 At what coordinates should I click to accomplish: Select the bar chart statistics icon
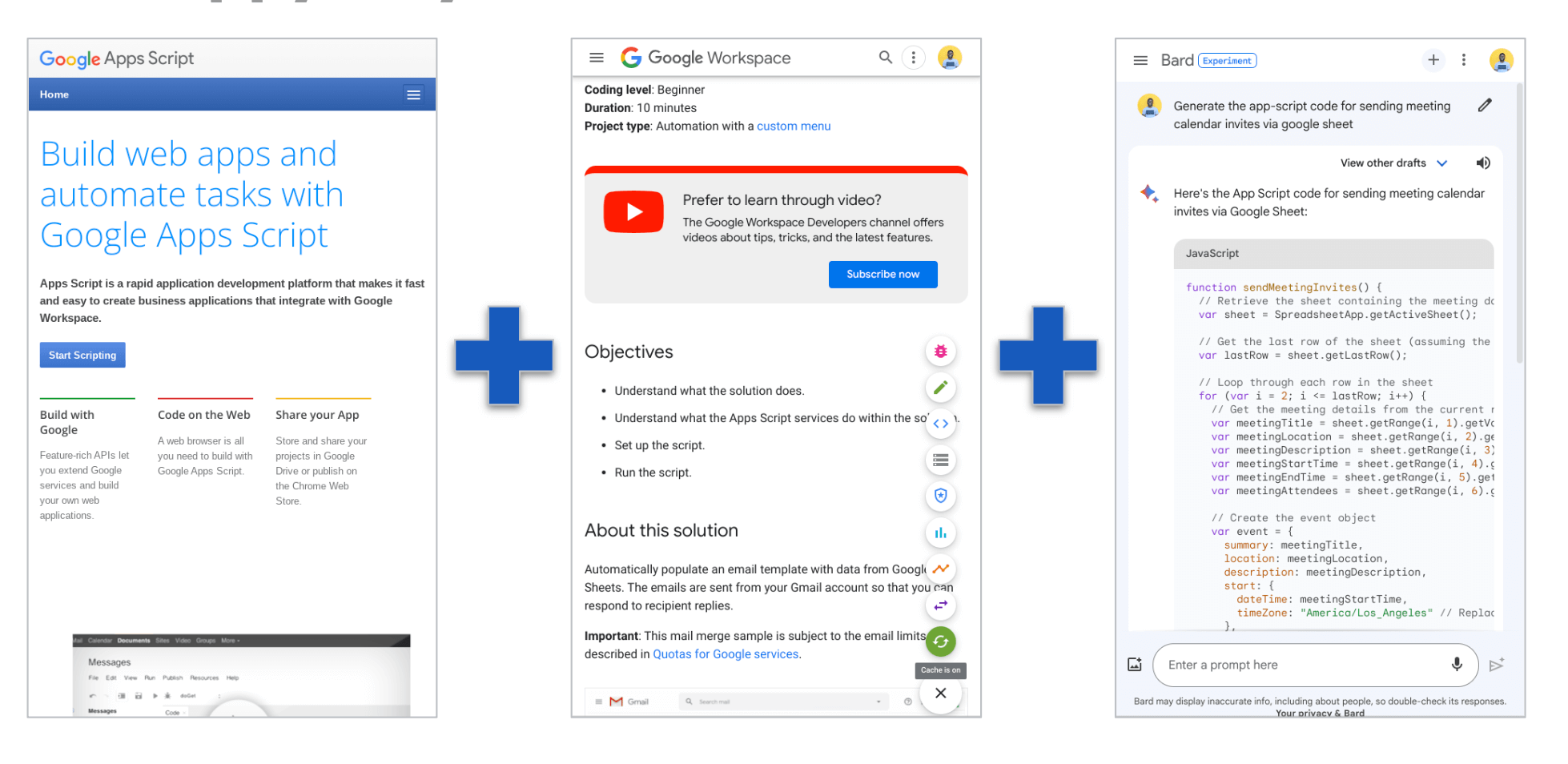tap(941, 533)
